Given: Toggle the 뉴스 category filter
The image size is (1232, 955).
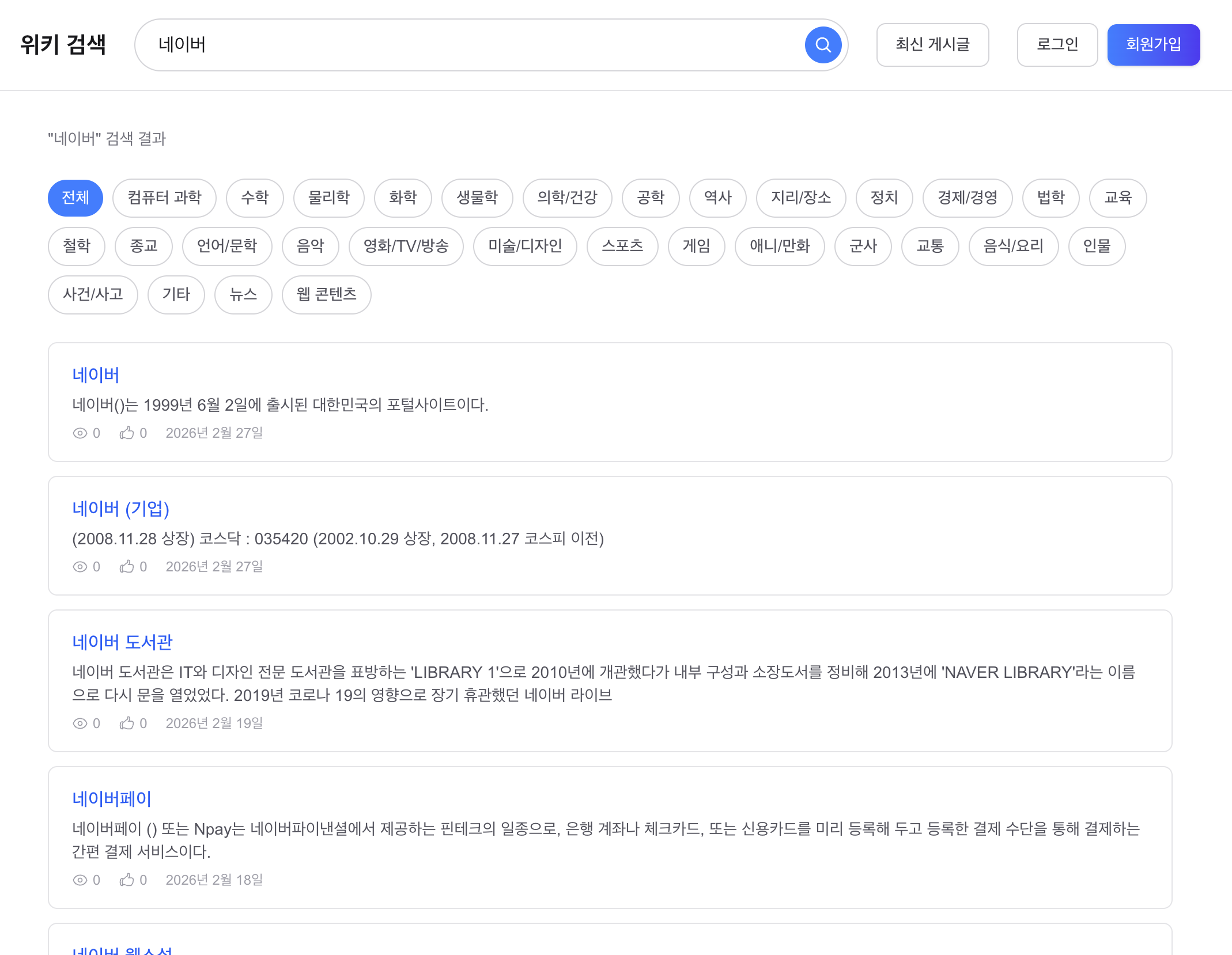Looking at the screenshot, I should pos(243,295).
